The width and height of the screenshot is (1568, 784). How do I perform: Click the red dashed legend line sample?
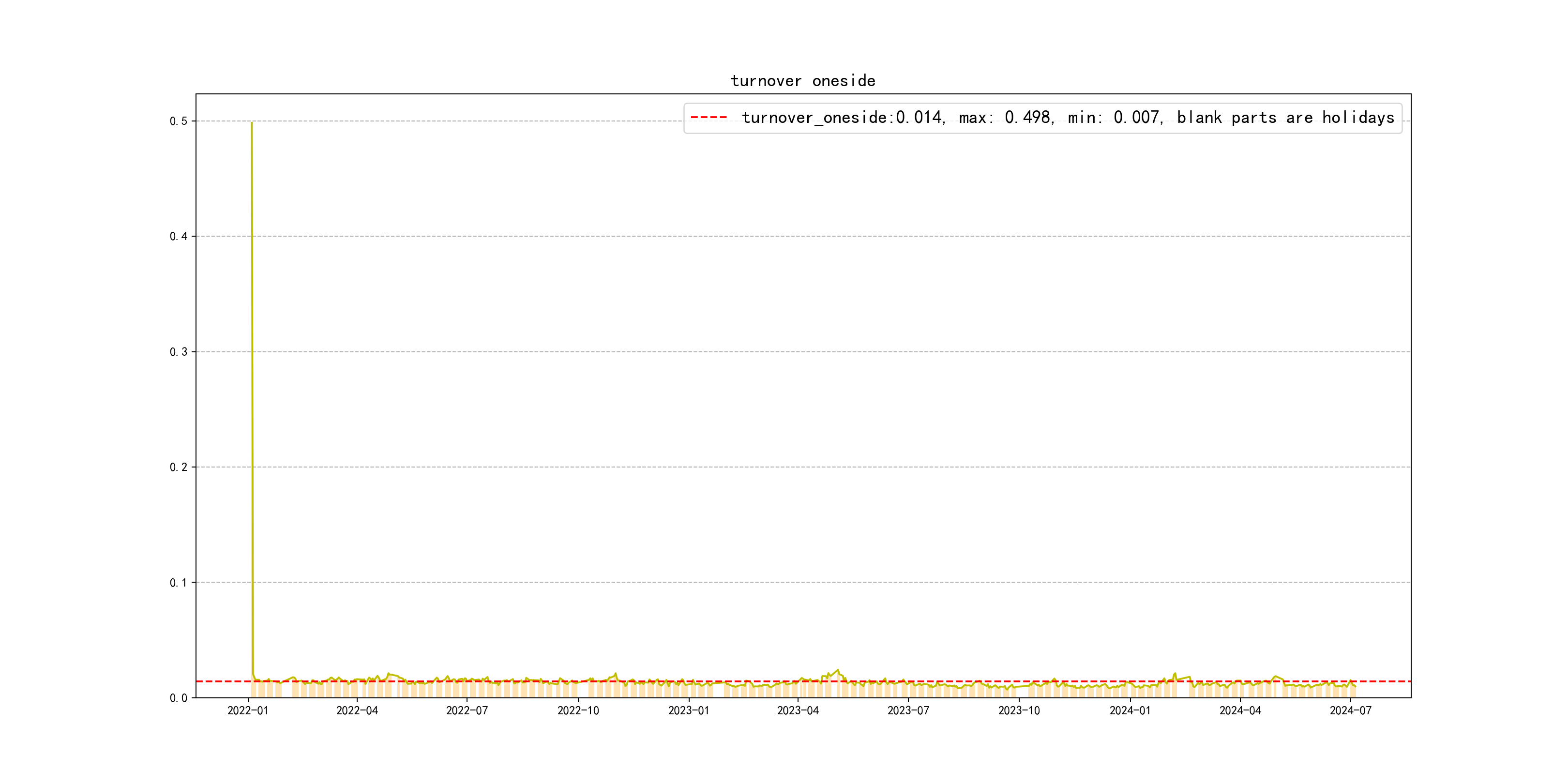(x=709, y=117)
